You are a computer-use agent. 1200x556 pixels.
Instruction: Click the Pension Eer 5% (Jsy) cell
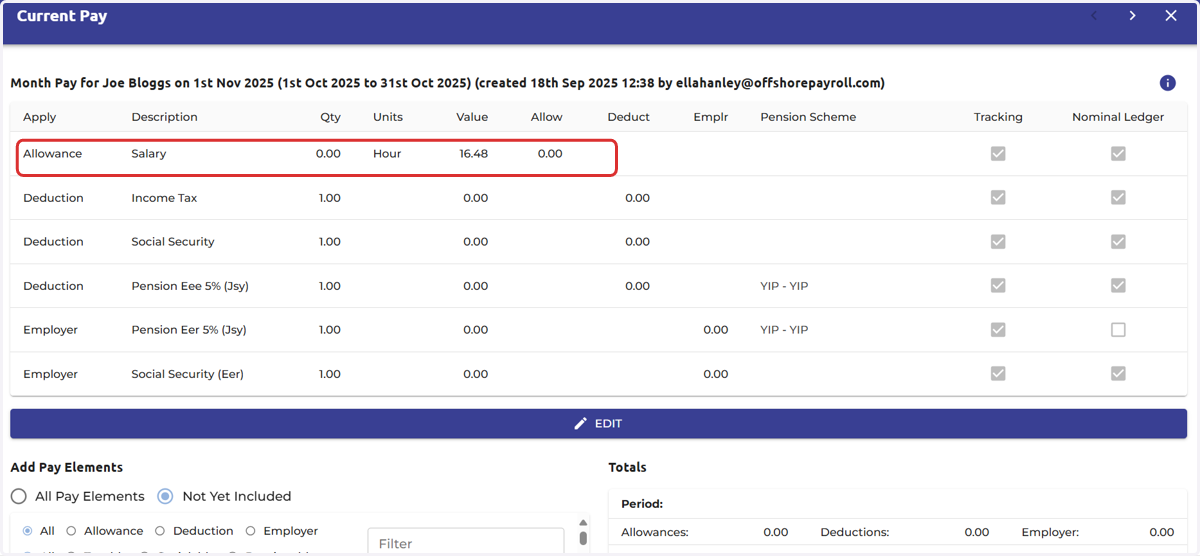[189, 330]
